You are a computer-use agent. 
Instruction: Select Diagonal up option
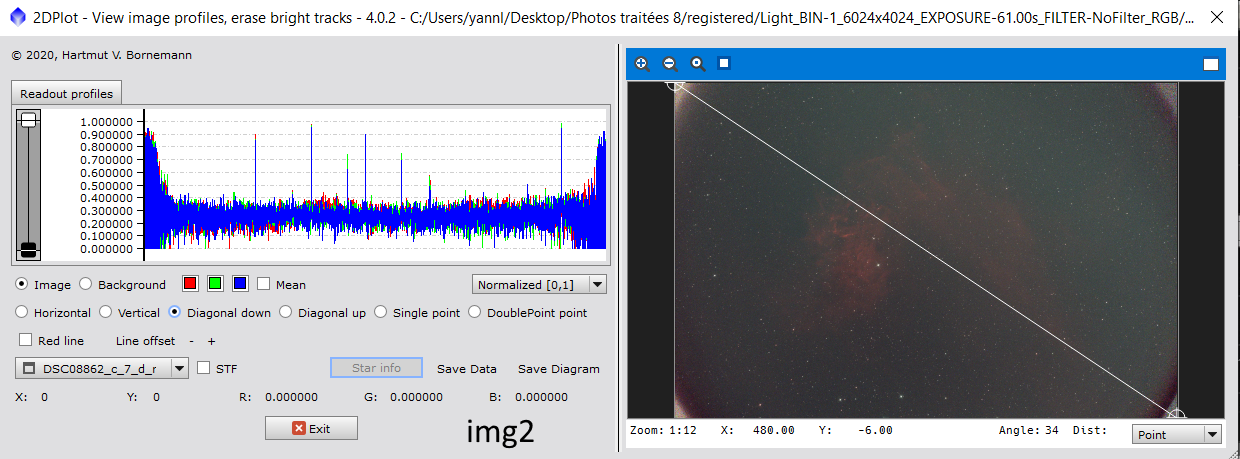tap(286, 313)
